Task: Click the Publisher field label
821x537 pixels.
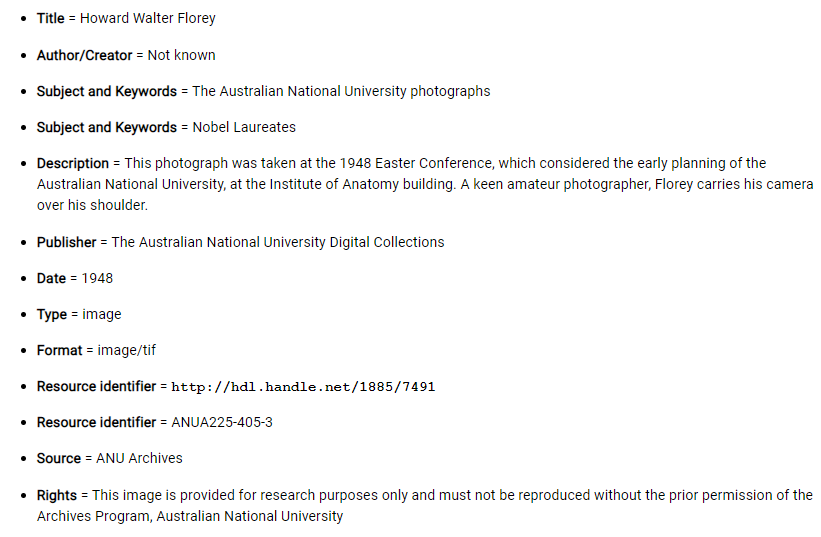Action: (66, 242)
